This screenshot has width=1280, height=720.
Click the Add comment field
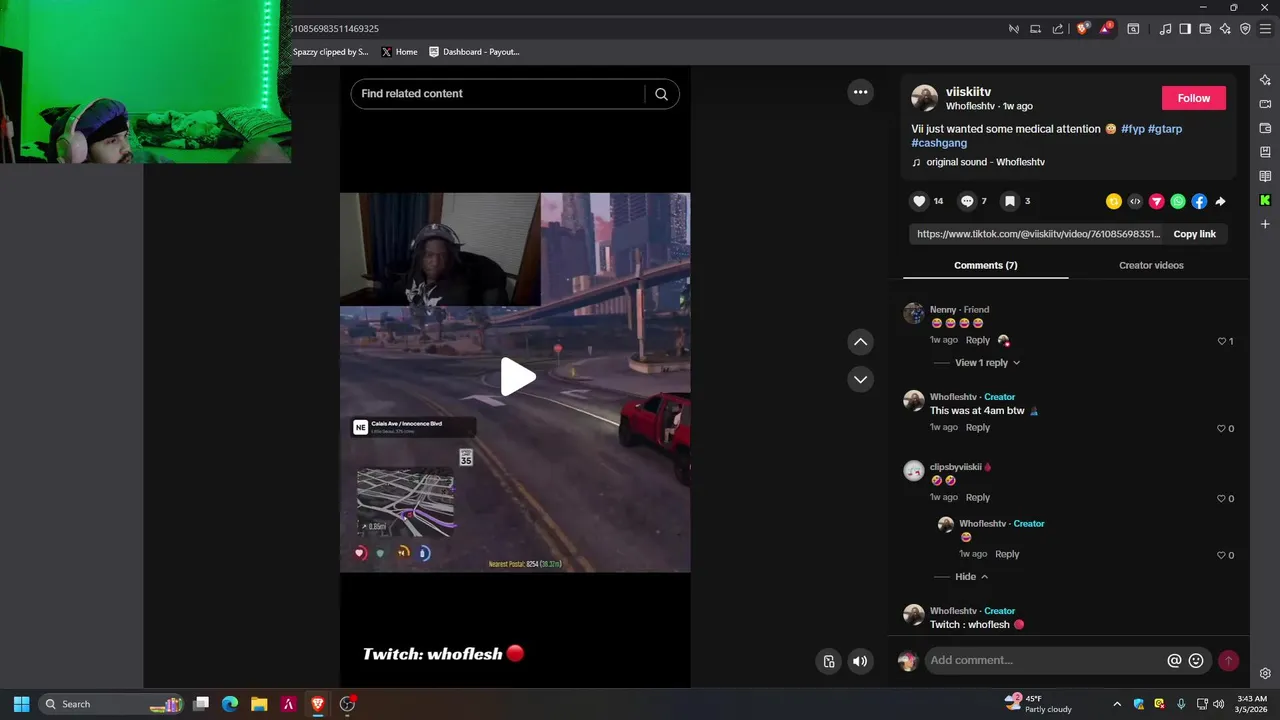(1045, 660)
